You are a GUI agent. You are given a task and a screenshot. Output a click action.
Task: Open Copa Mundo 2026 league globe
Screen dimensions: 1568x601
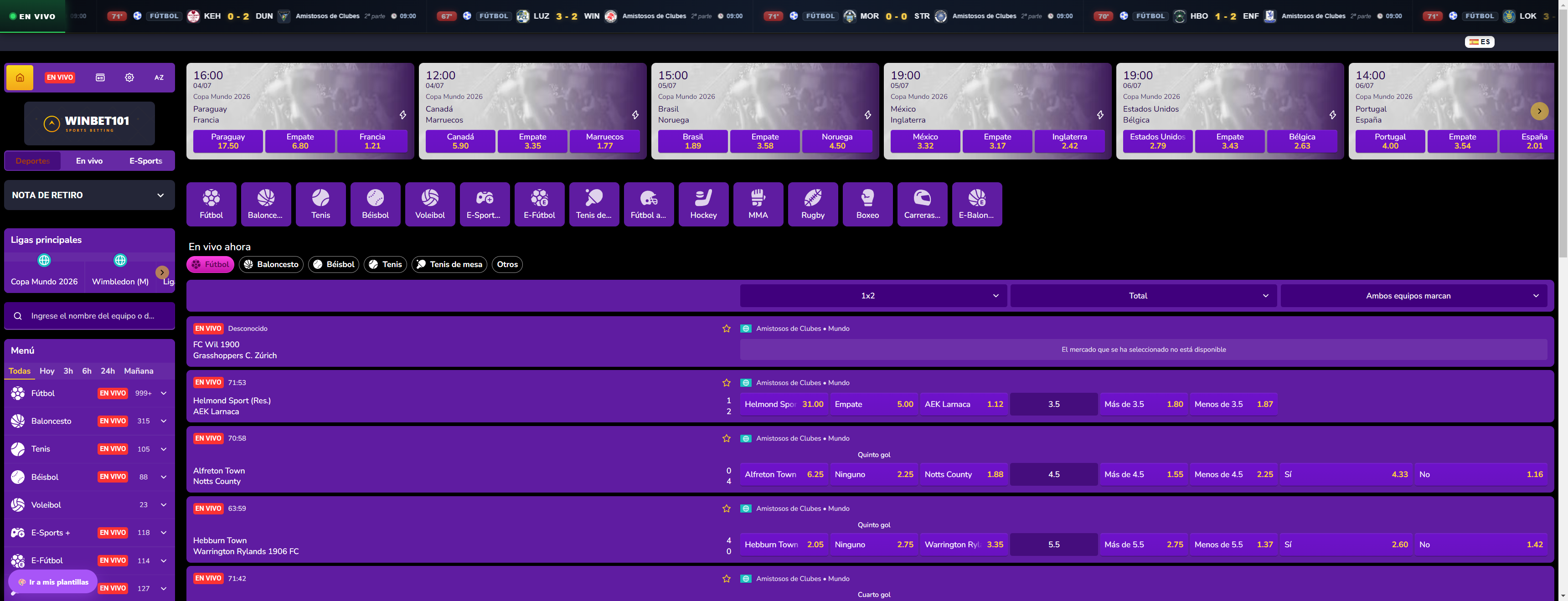tap(44, 260)
